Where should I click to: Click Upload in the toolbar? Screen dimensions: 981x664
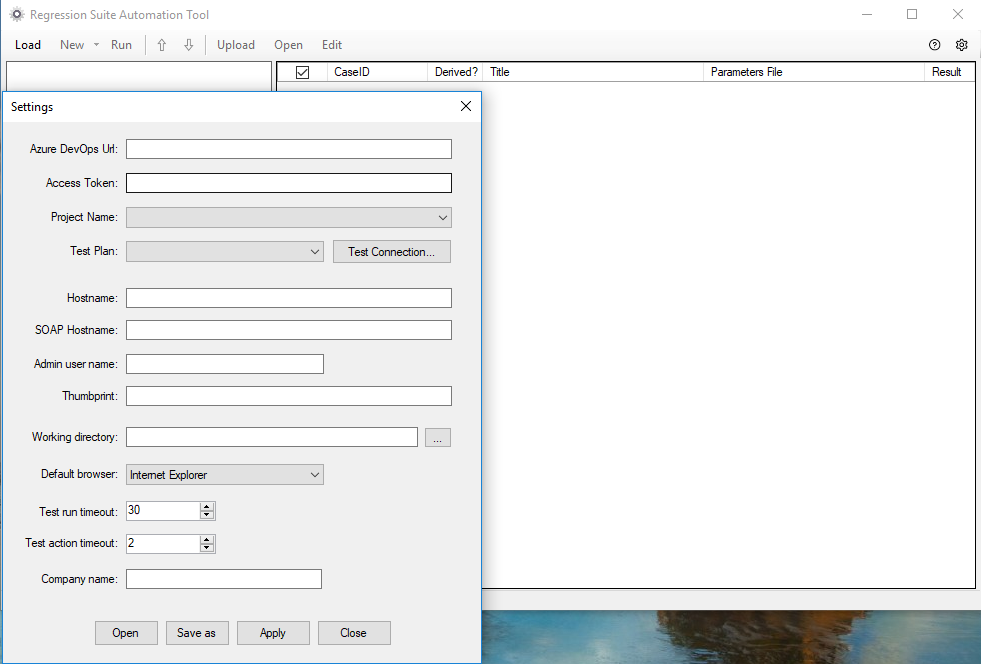pos(236,45)
